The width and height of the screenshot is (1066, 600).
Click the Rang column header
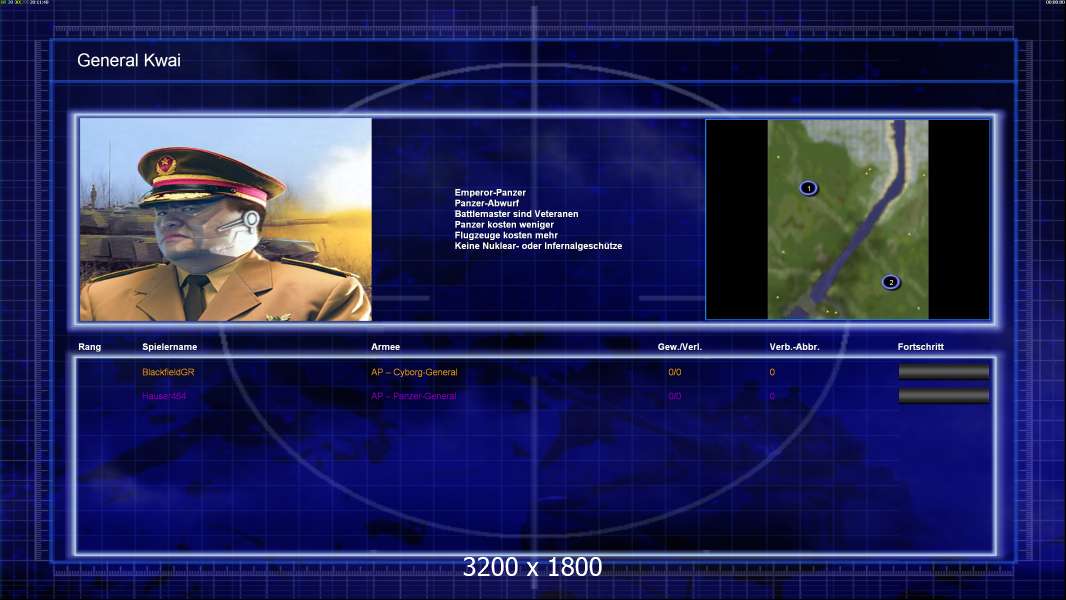pos(90,347)
